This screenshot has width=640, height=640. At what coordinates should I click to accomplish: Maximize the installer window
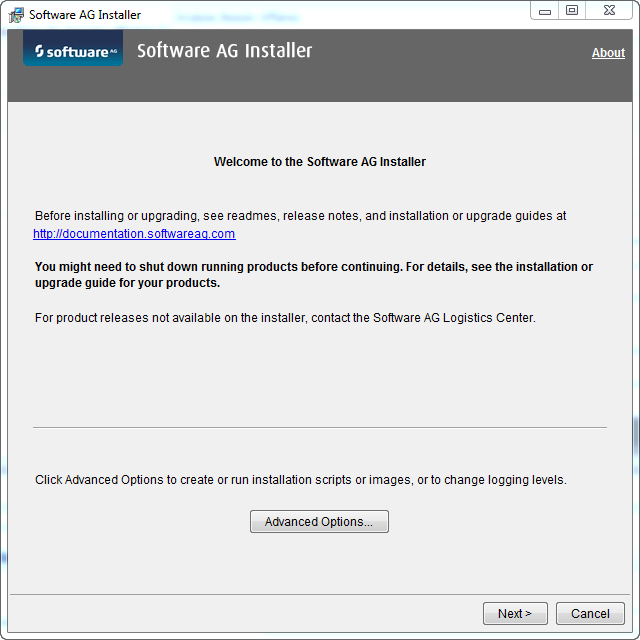[572, 10]
